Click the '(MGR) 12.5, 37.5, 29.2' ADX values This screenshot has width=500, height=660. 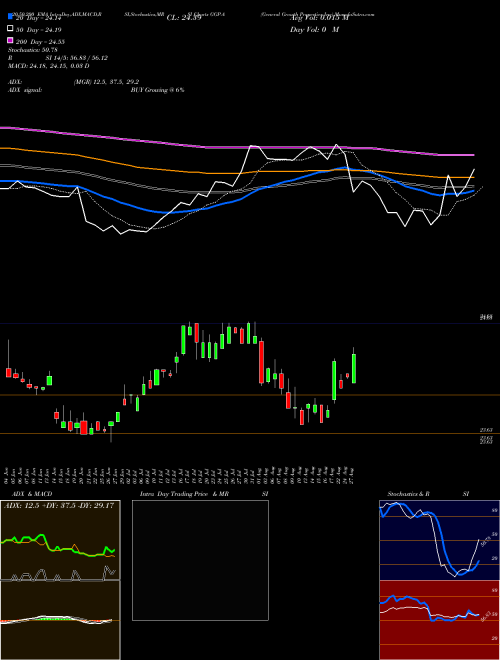point(106,82)
